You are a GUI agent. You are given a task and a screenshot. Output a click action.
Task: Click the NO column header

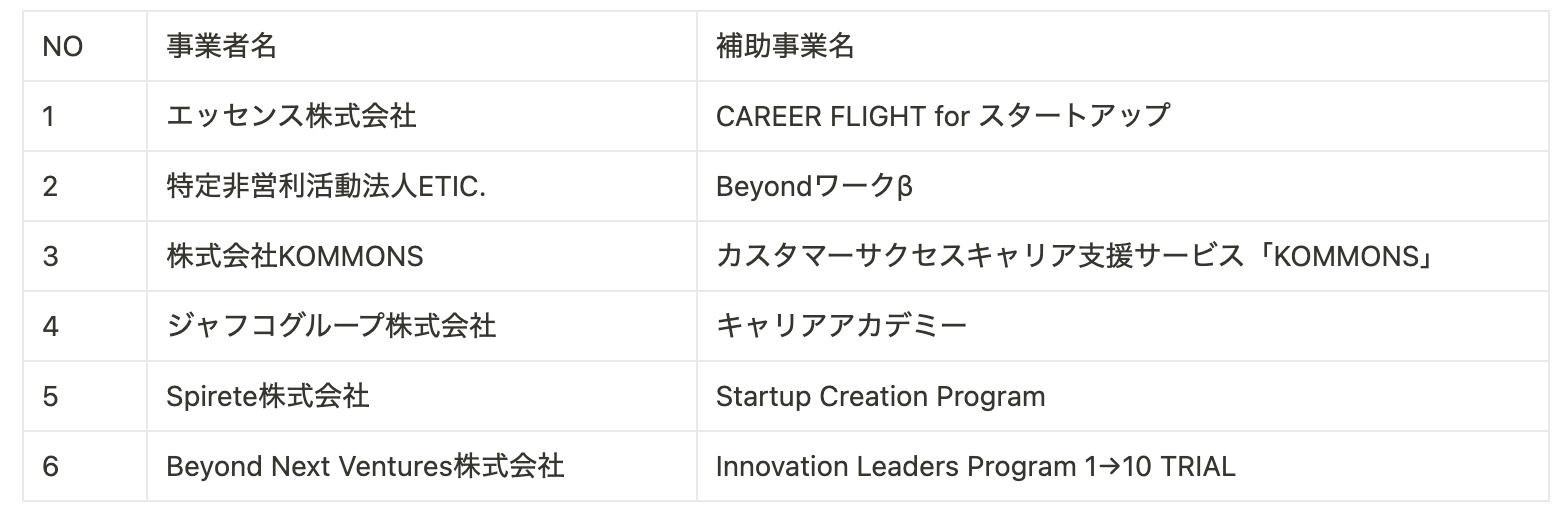pyautogui.click(x=62, y=47)
